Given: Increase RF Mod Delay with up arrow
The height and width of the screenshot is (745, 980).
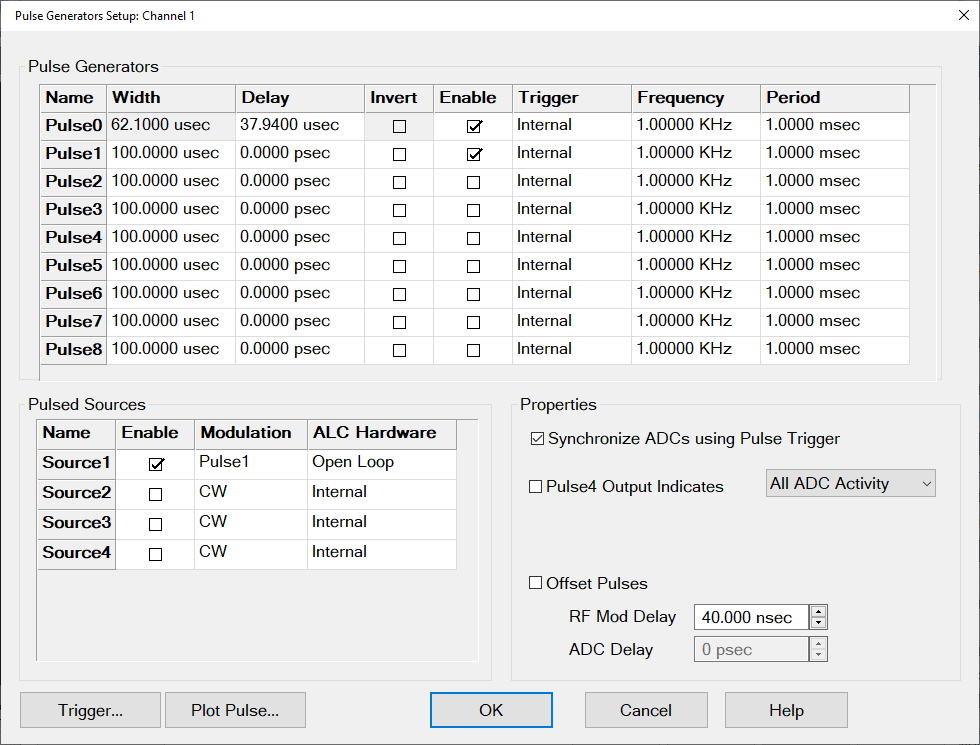Looking at the screenshot, I should pos(818,612).
